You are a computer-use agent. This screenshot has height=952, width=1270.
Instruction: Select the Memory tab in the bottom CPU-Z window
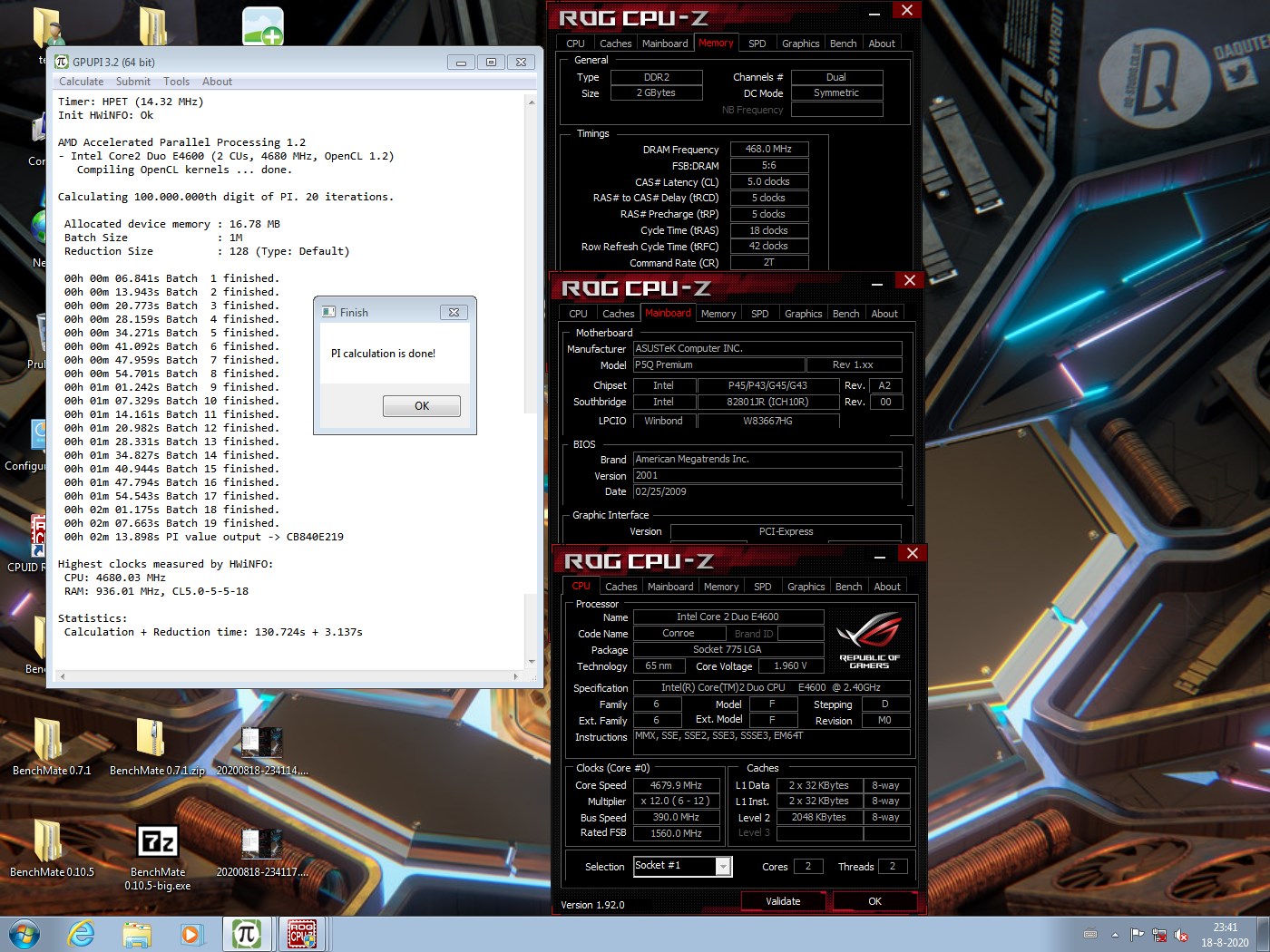point(721,587)
